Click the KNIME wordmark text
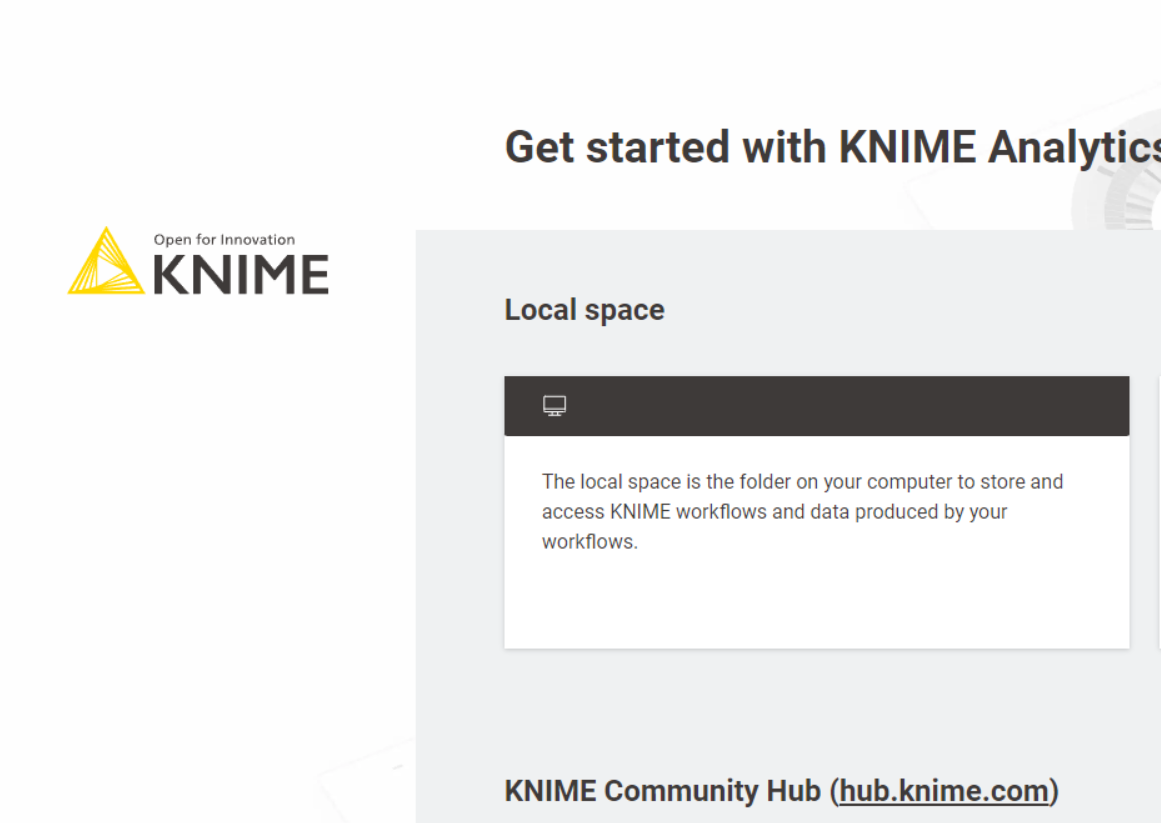The image size is (1161, 823). click(x=241, y=275)
